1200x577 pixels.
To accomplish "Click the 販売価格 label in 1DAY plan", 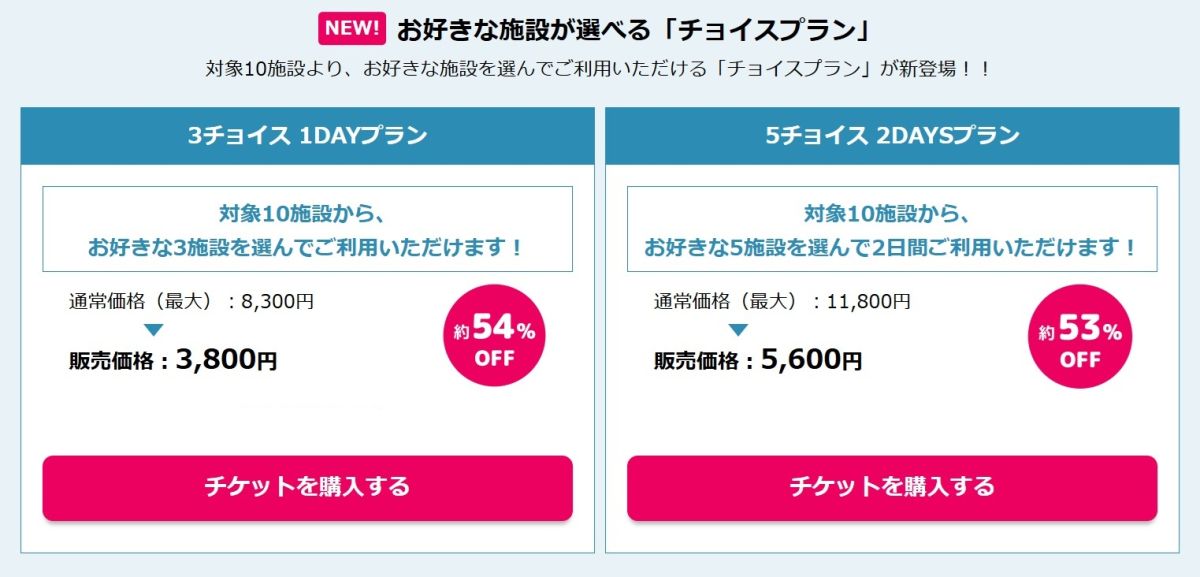I will click(112, 362).
